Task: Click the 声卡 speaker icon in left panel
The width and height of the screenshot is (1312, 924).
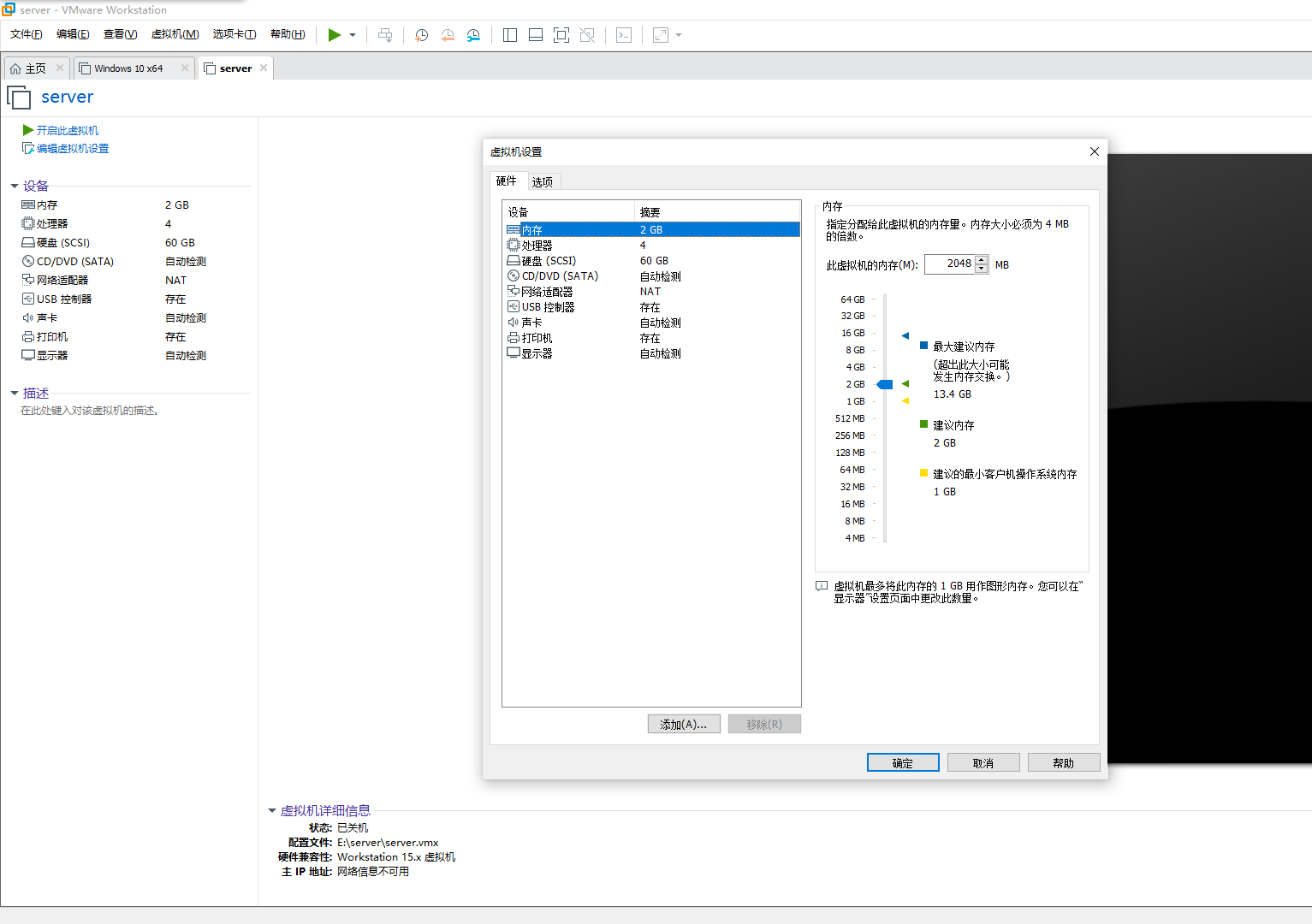Action: [28, 317]
